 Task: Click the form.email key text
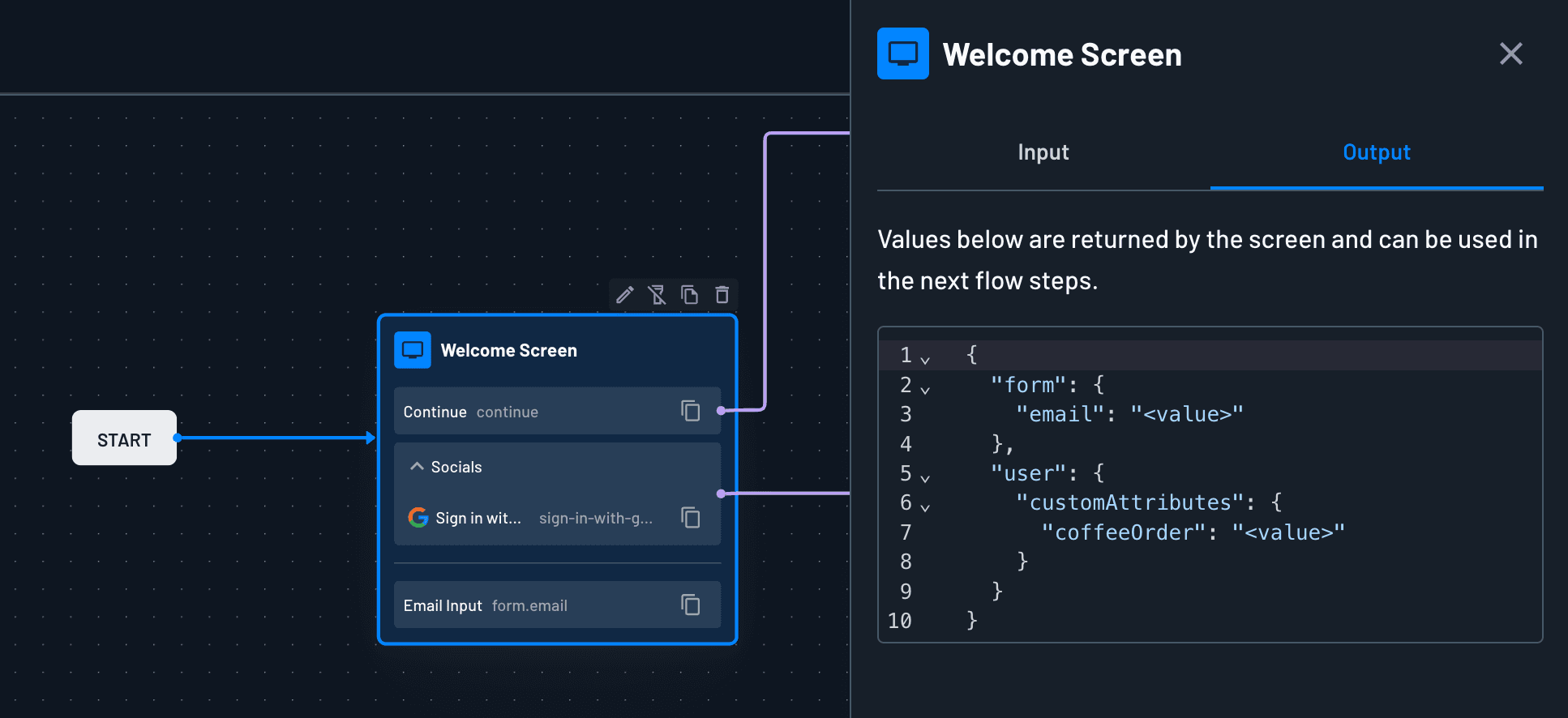[x=529, y=605]
